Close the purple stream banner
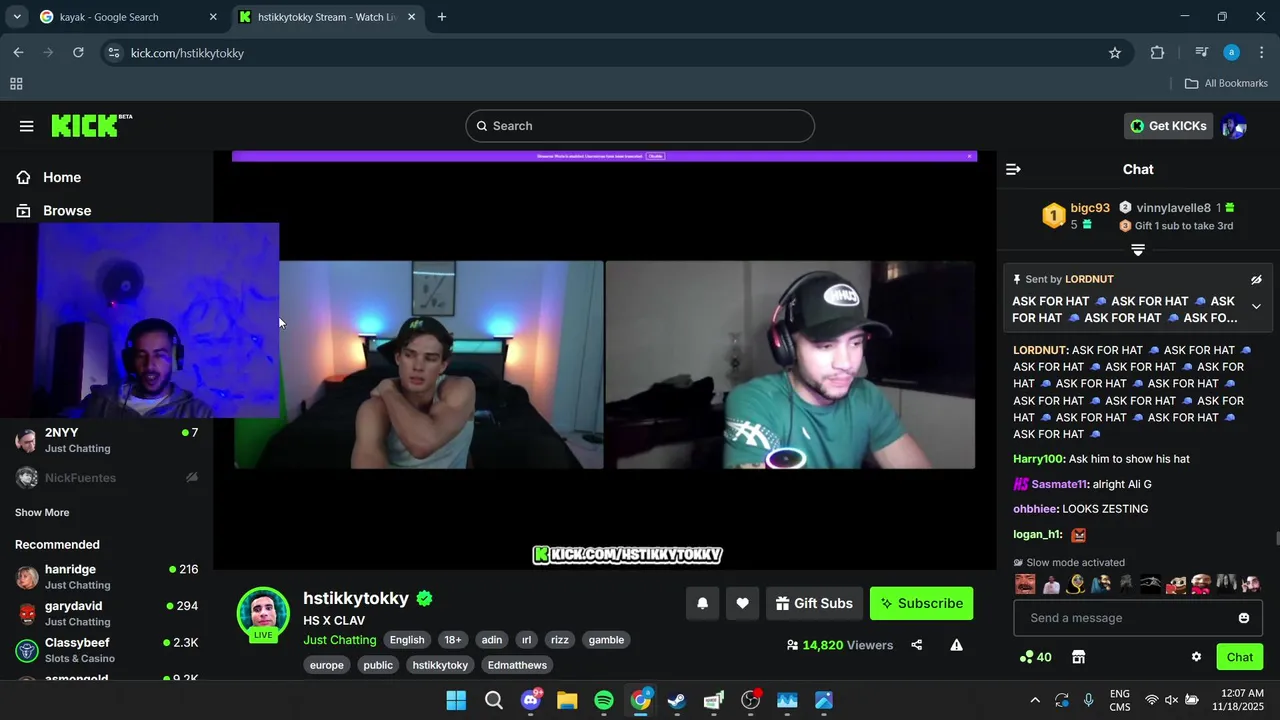This screenshot has width=1280, height=720. [969, 156]
